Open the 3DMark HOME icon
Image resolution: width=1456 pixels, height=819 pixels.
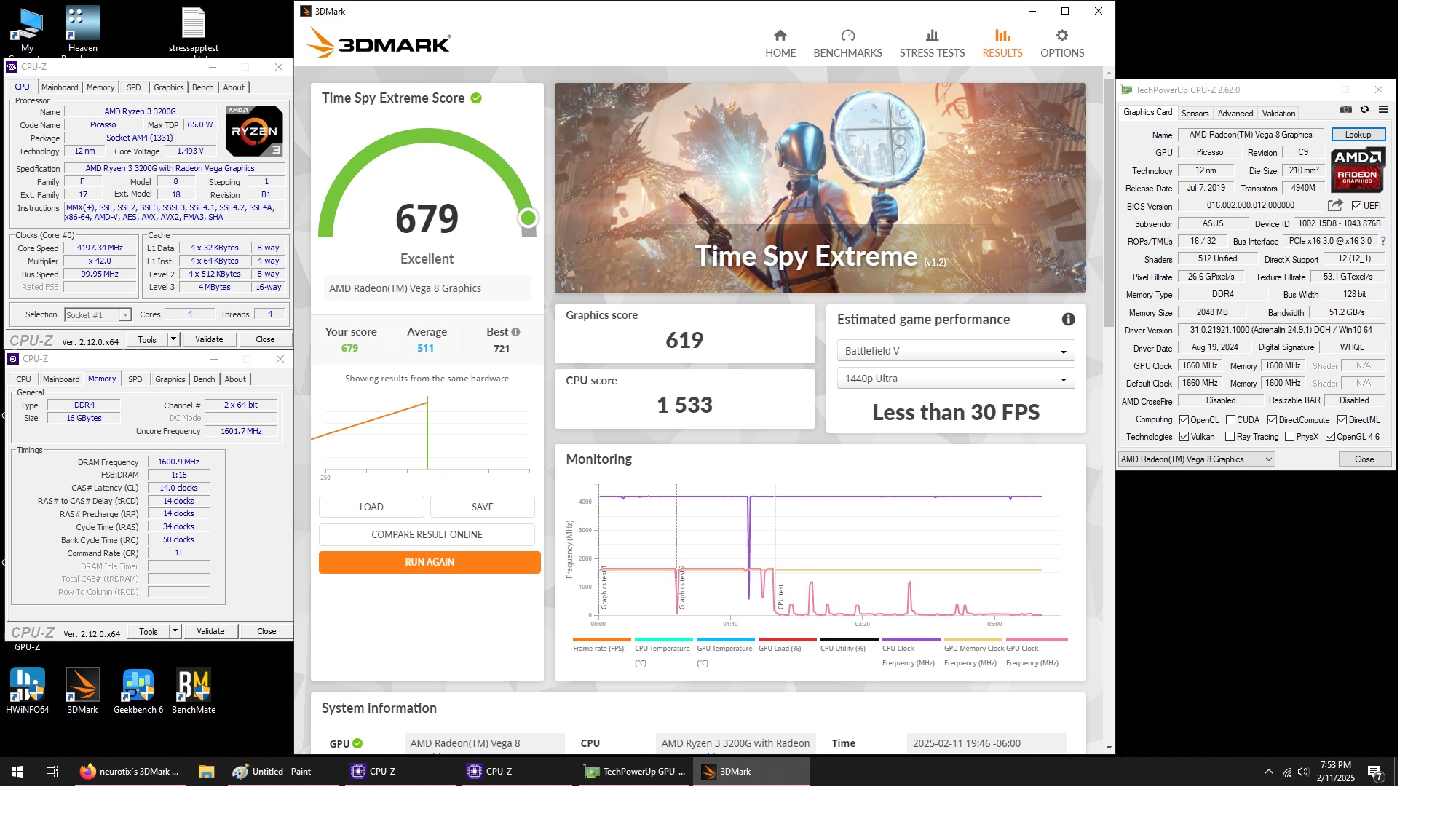coord(780,36)
